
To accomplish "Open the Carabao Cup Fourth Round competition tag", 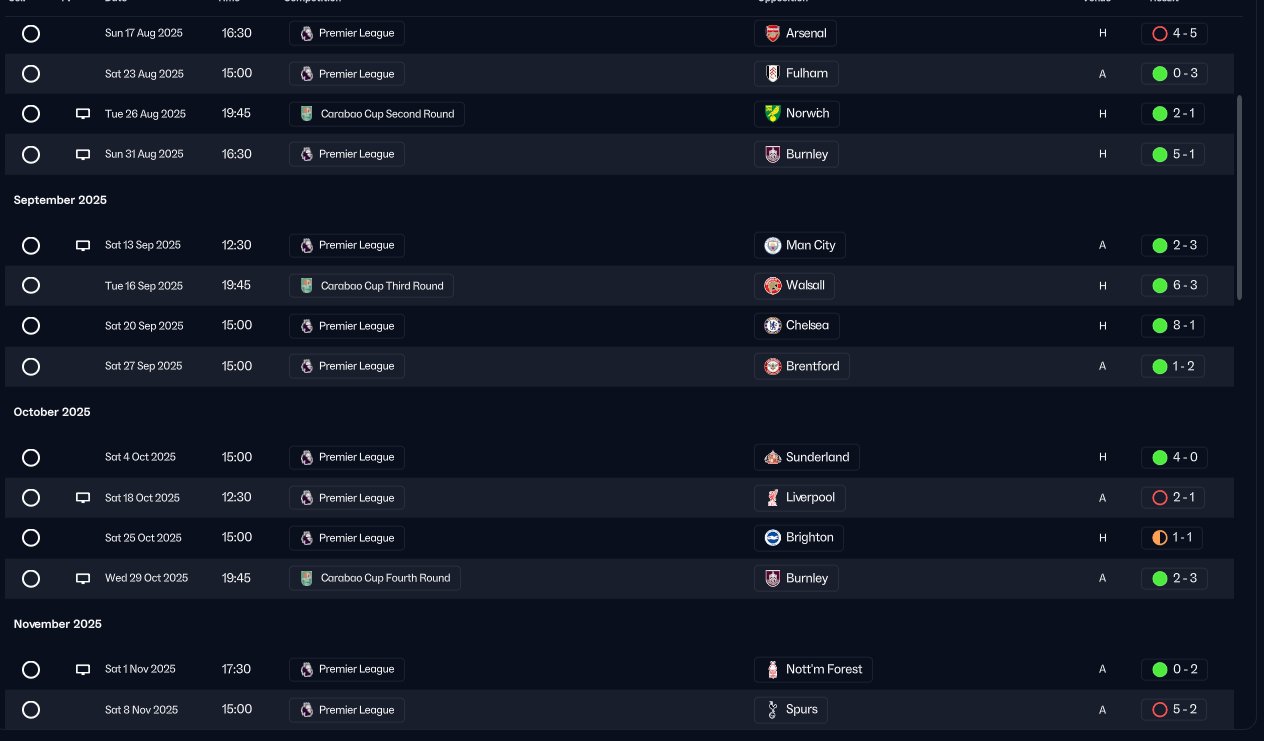I will tap(374, 578).
